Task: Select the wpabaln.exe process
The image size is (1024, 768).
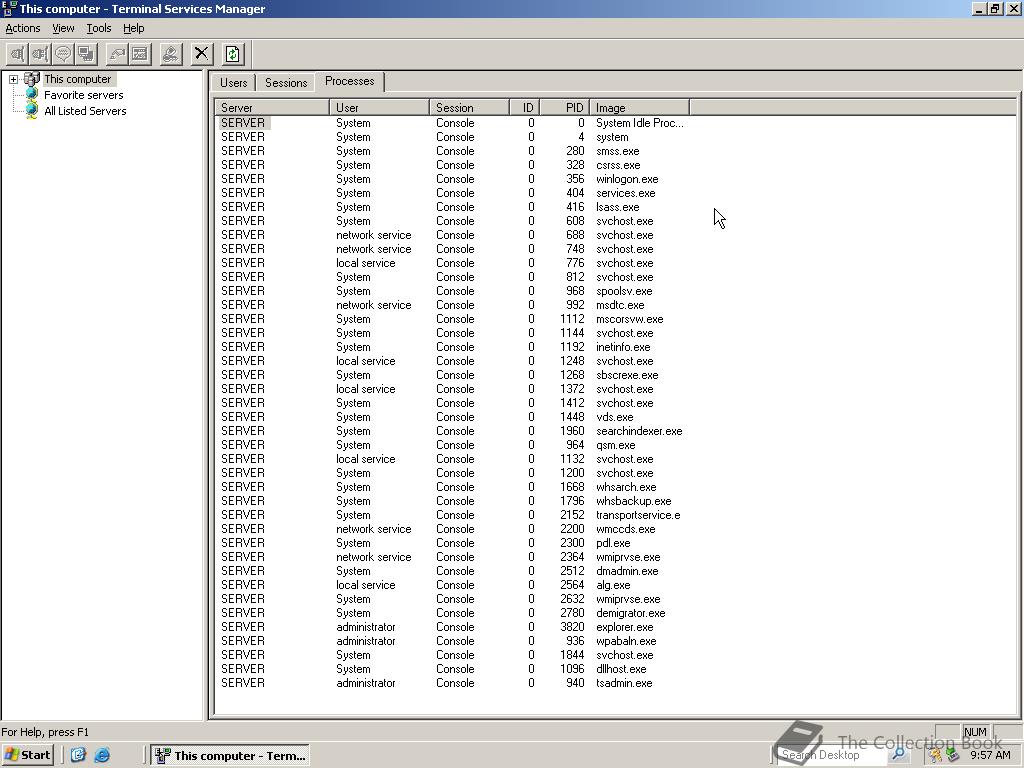Action: pos(453,641)
